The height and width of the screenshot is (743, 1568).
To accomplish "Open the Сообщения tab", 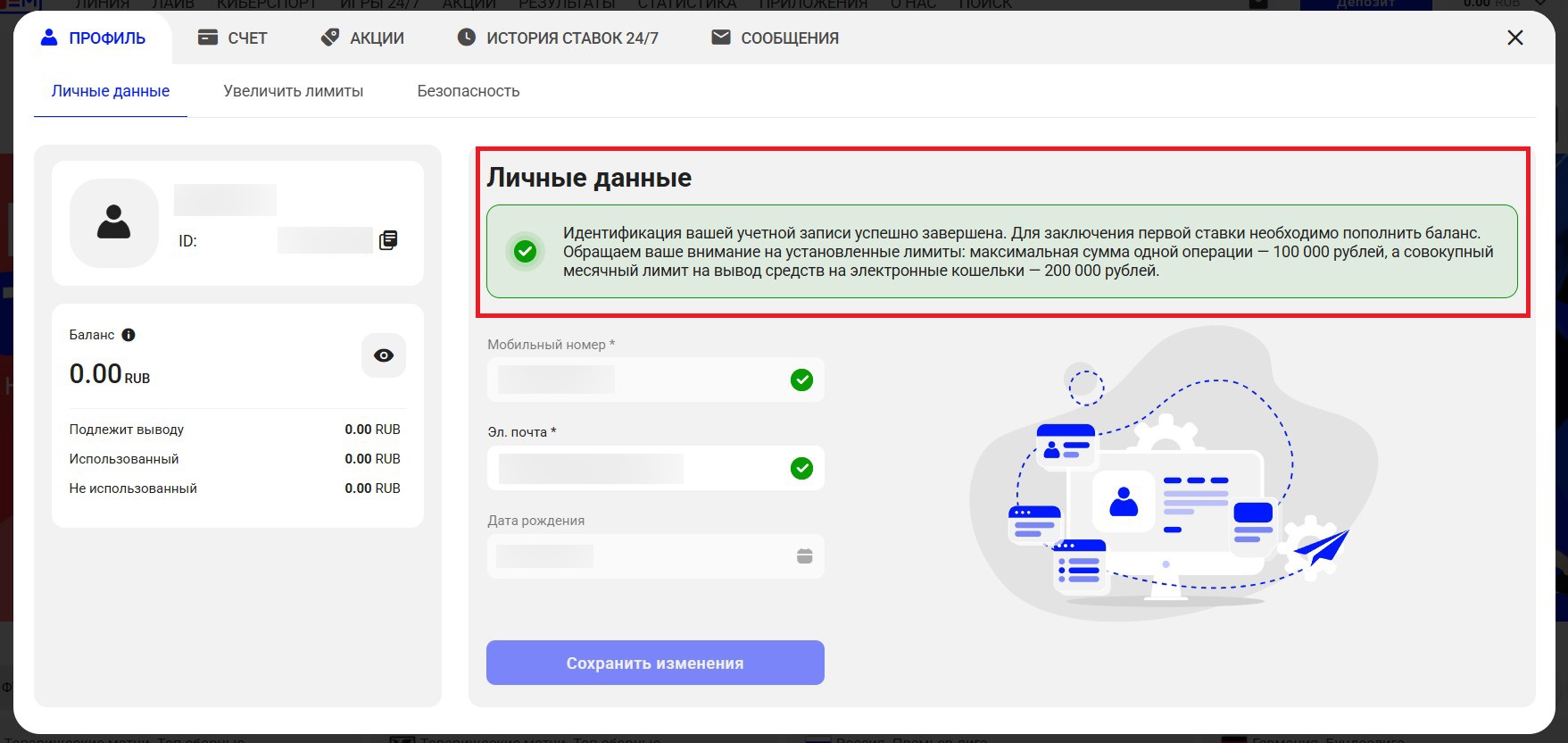I will point(775,38).
